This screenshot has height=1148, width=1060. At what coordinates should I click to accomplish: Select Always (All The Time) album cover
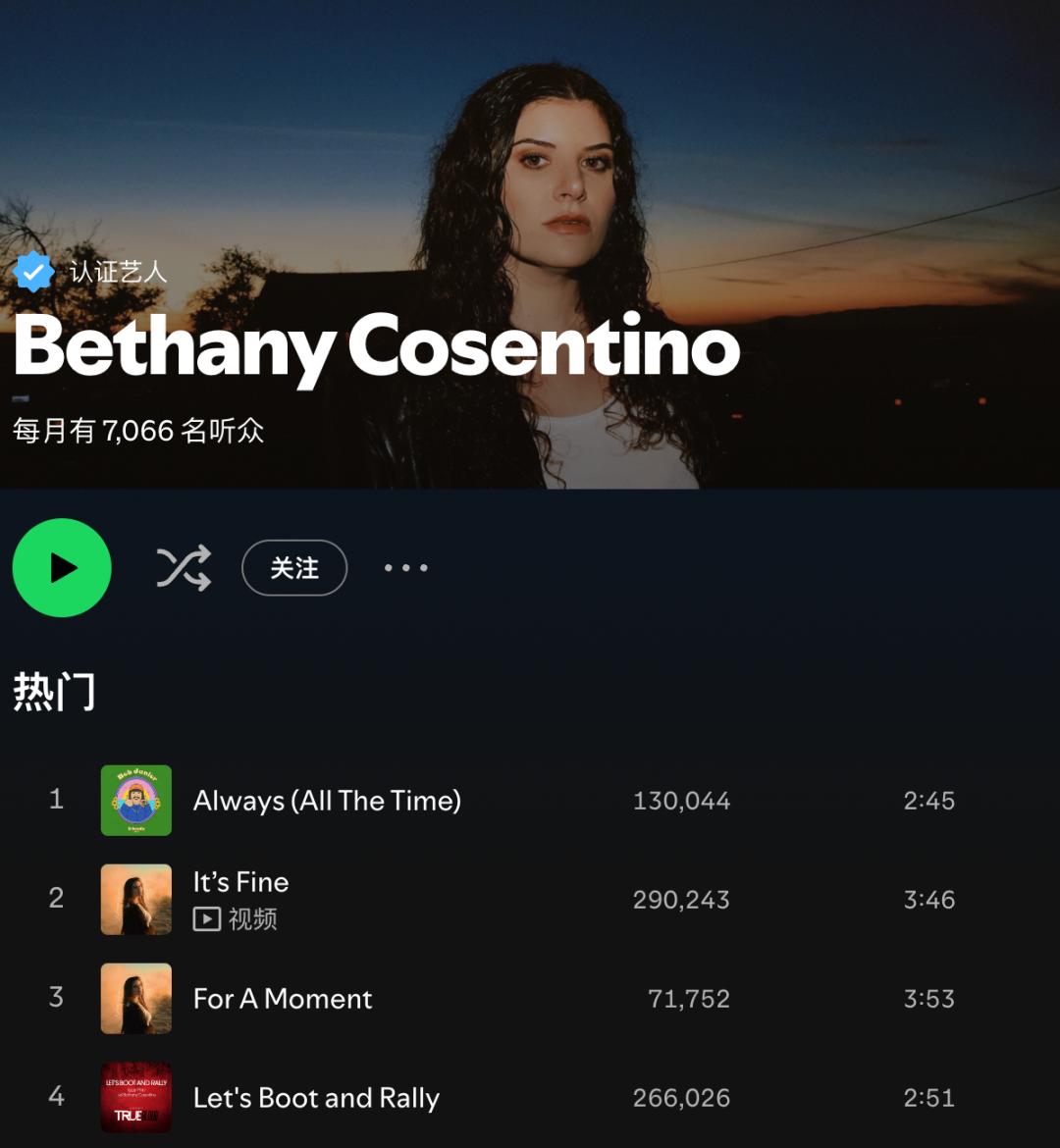136,801
